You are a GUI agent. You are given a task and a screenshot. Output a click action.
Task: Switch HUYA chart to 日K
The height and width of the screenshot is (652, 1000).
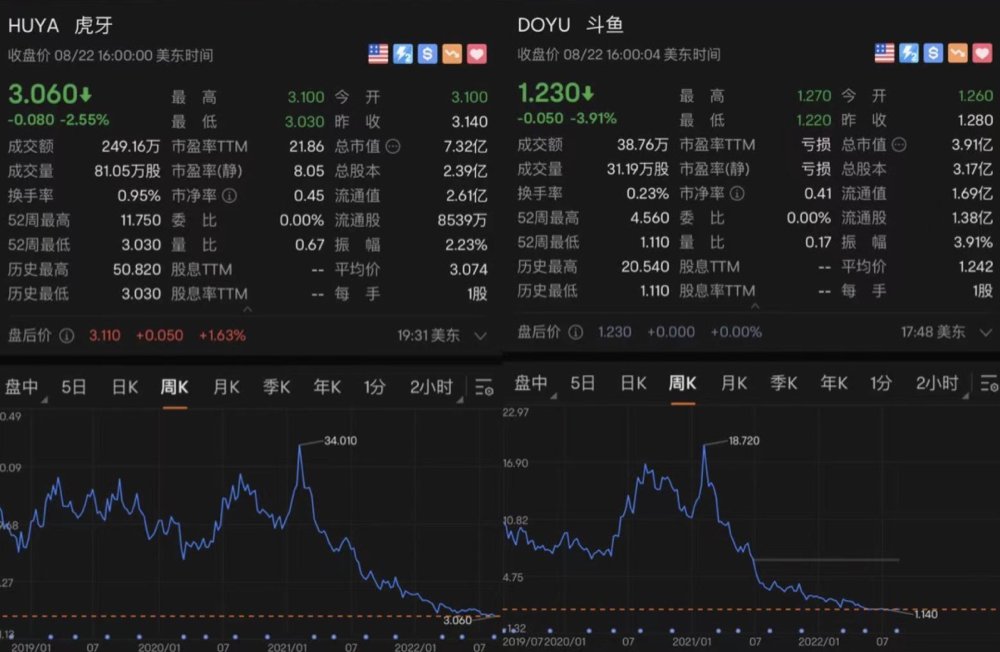[124, 387]
